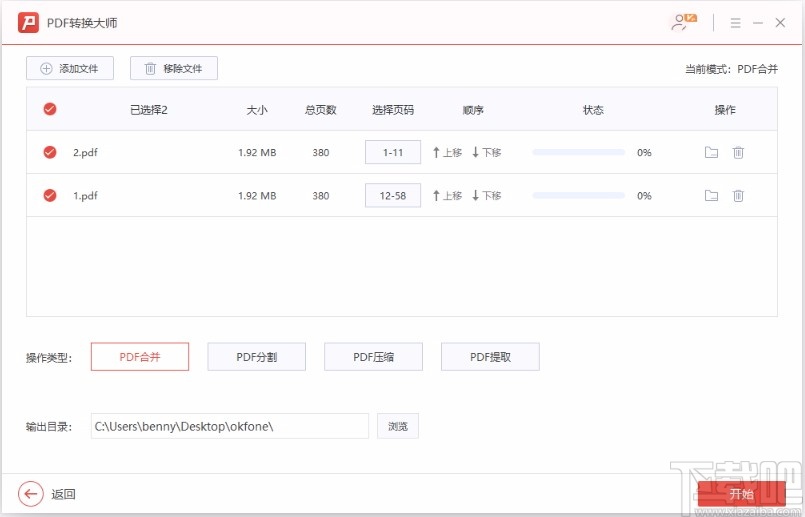Click the 大小 column header
The height and width of the screenshot is (517, 805).
pyautogui.click(x=257, y=110)
